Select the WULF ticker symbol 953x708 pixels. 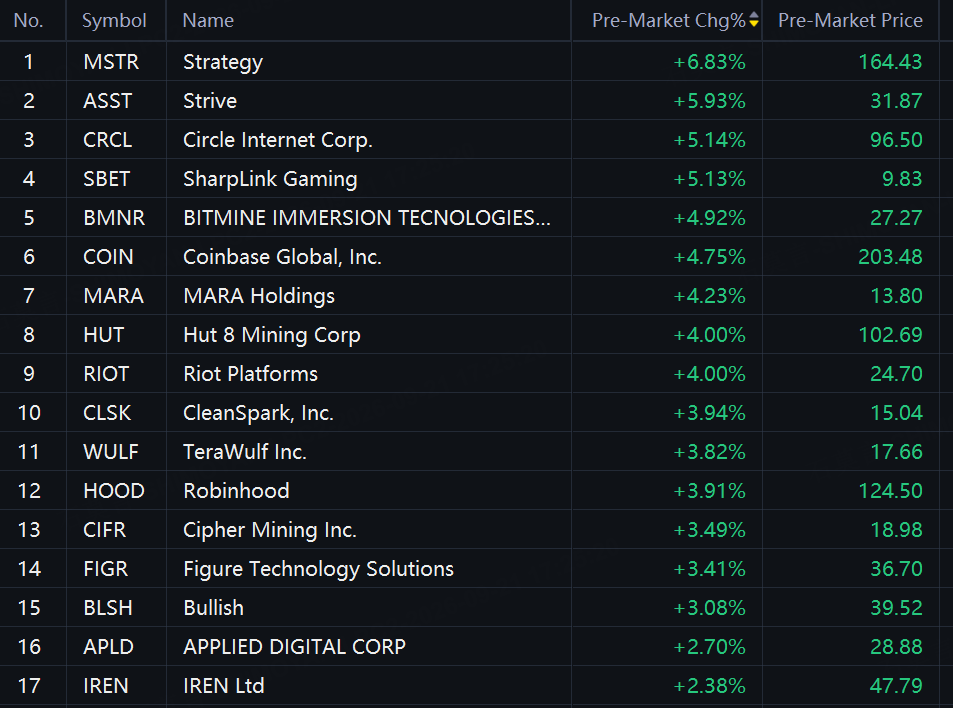111,452
